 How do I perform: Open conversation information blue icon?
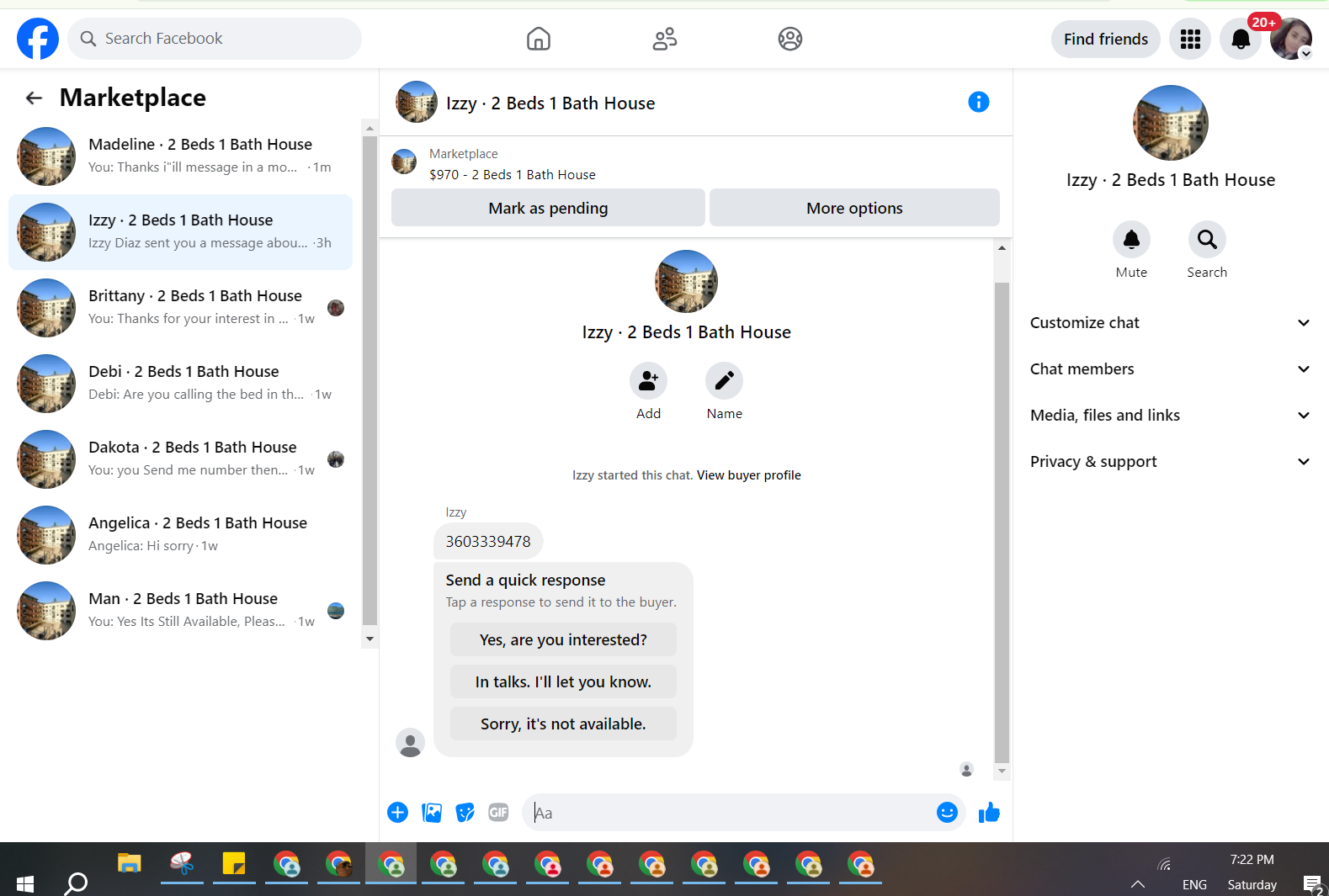click(979, 102)
